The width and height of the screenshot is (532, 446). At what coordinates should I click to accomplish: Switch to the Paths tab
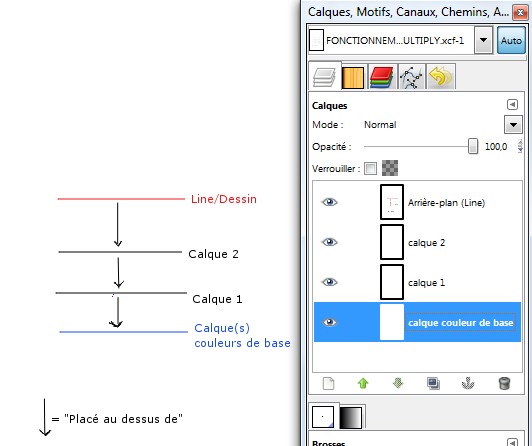[x=411, y=77]
